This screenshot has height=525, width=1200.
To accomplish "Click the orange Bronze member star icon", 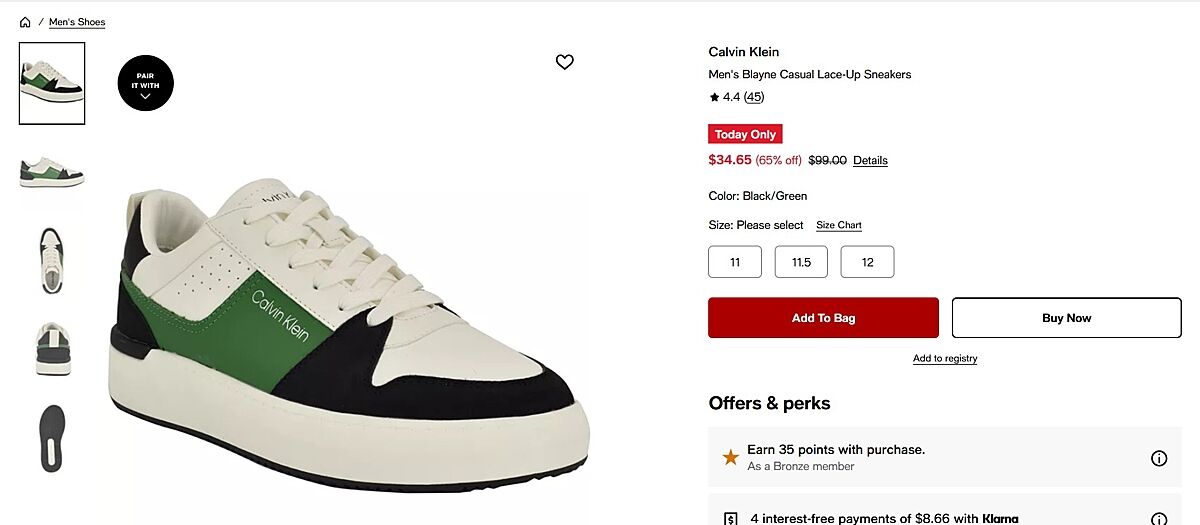I will pos(731,458).
